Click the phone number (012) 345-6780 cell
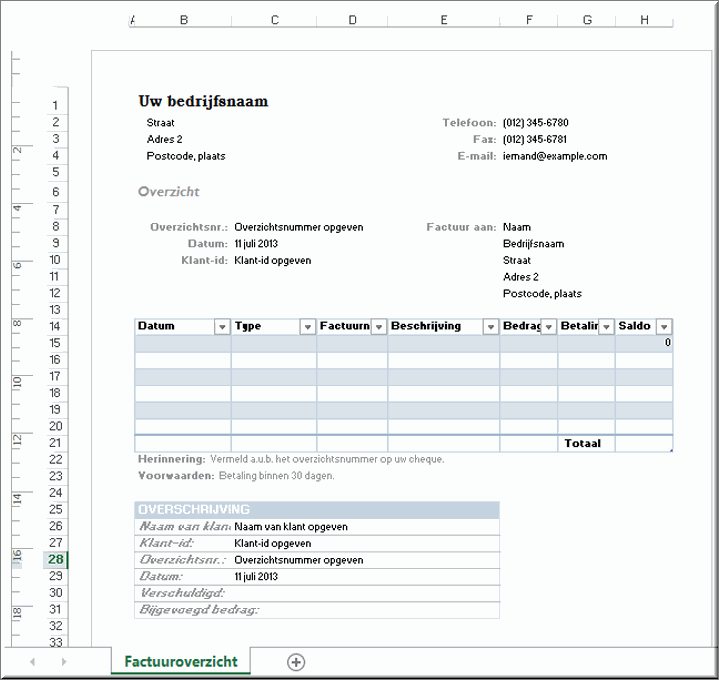The height and width of the screenshot is (680, 719). coord(535,123)
